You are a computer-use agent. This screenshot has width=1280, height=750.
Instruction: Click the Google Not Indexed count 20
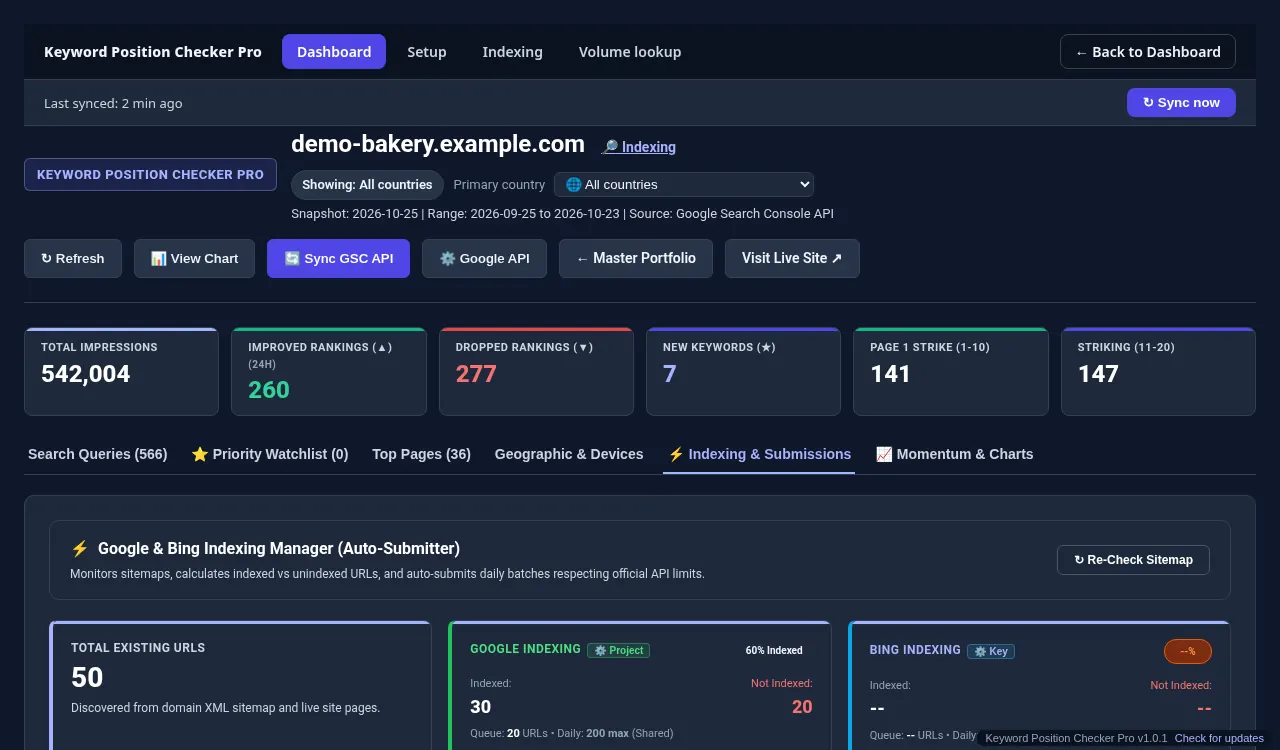[x=802, y=707]
